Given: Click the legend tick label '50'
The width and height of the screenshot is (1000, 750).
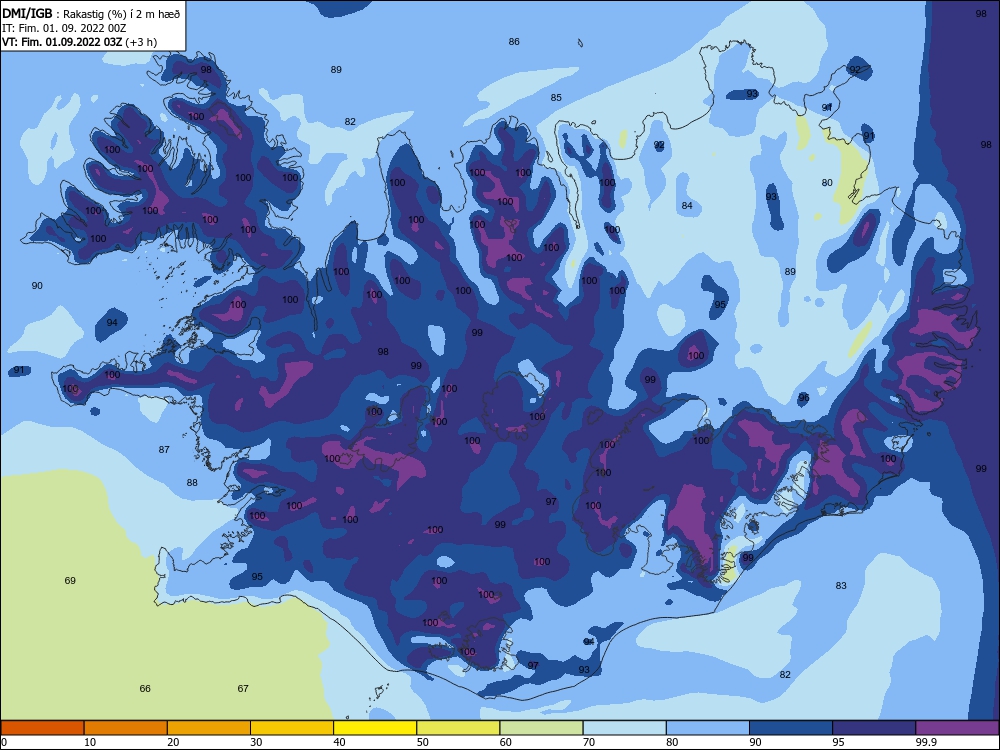Looking at the screenshot, I should pos(423,742).
